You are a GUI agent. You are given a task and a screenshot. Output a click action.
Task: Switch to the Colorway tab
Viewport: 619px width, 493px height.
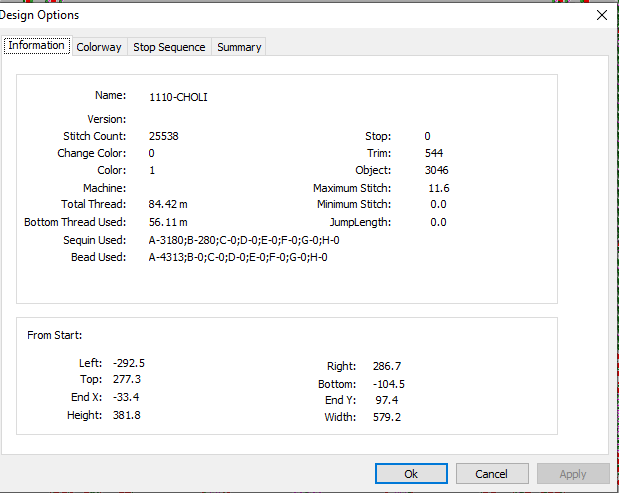click(99, 47)
